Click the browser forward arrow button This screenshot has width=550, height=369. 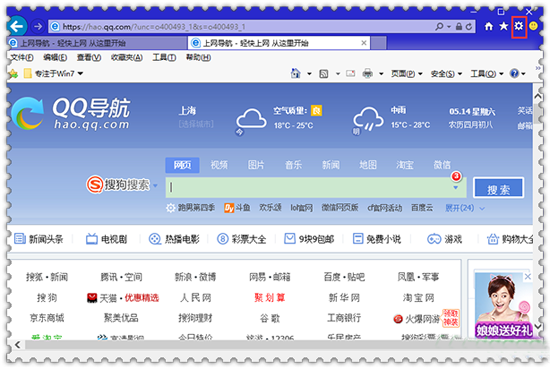(x=38, y=26)
